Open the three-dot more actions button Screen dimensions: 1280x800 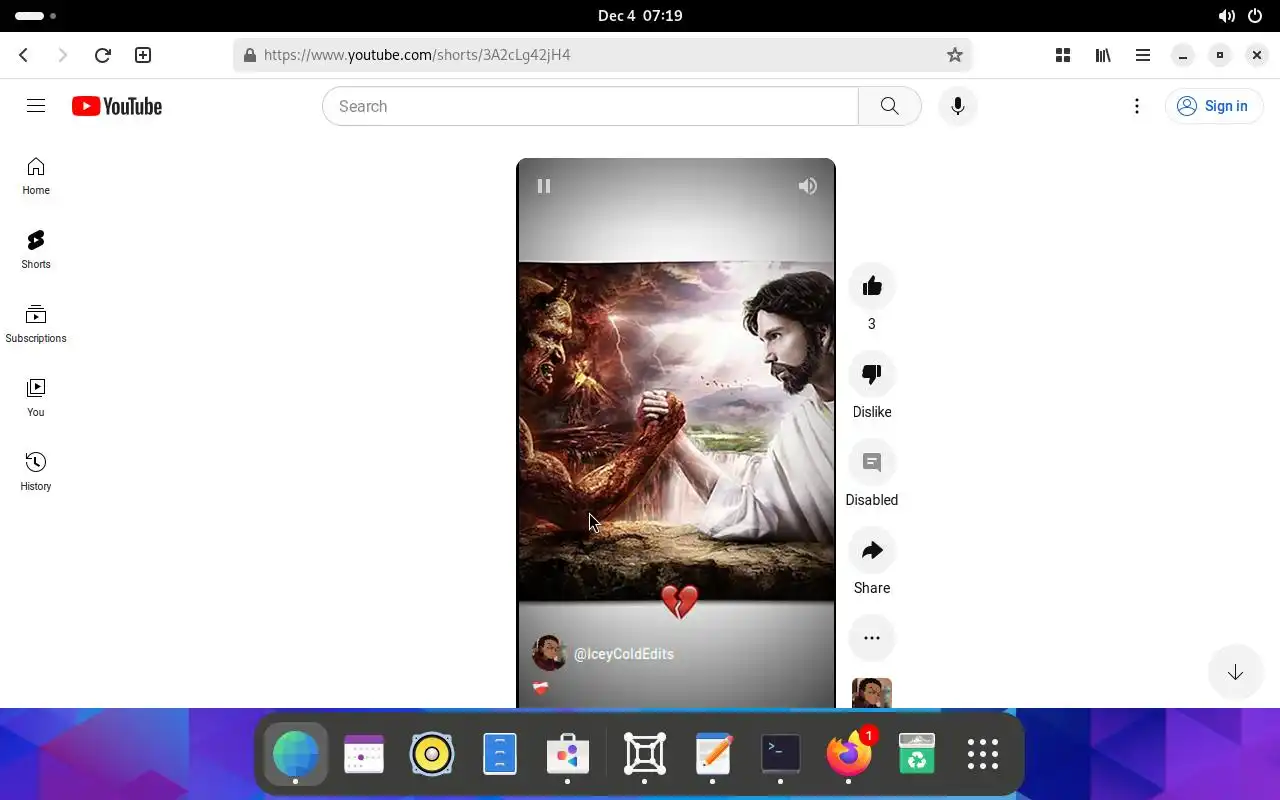(x=872, y=638)
